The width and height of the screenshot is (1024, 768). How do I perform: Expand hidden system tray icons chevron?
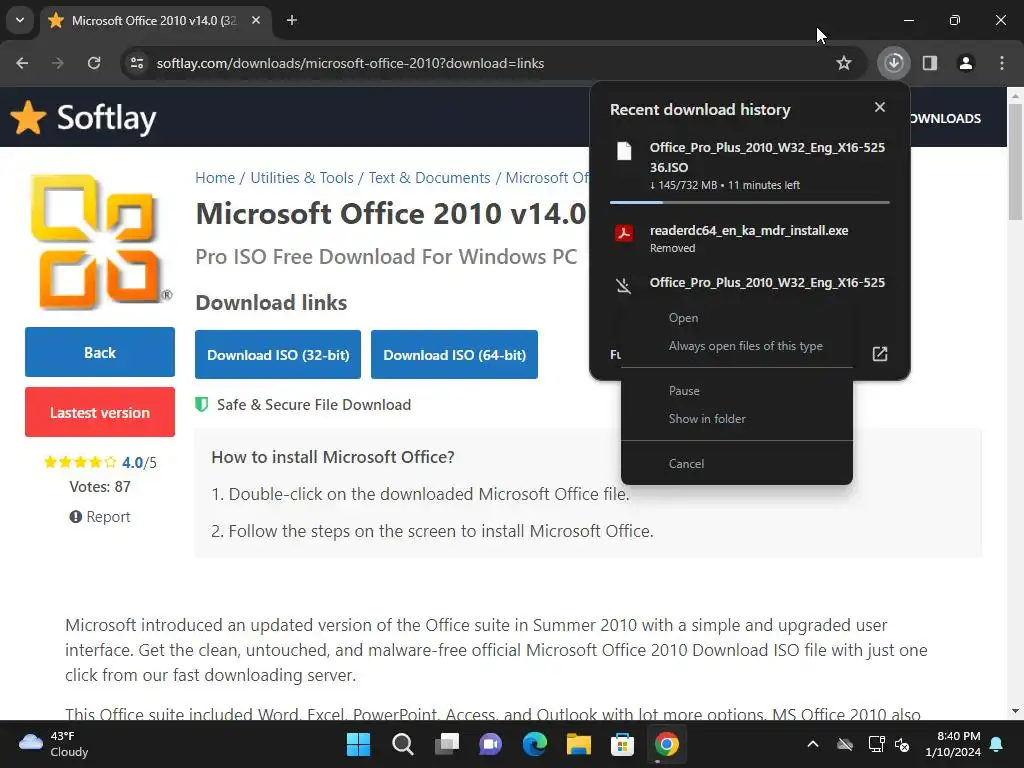[813, 744]
